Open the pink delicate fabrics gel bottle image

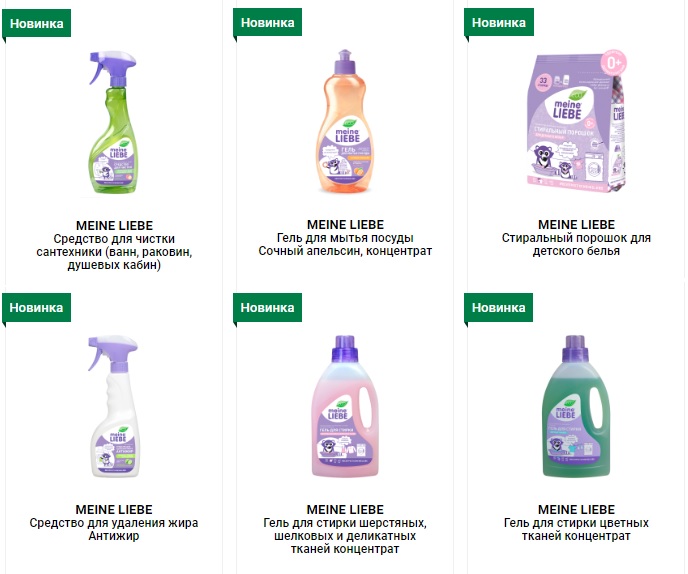click(x=345, y=406)
